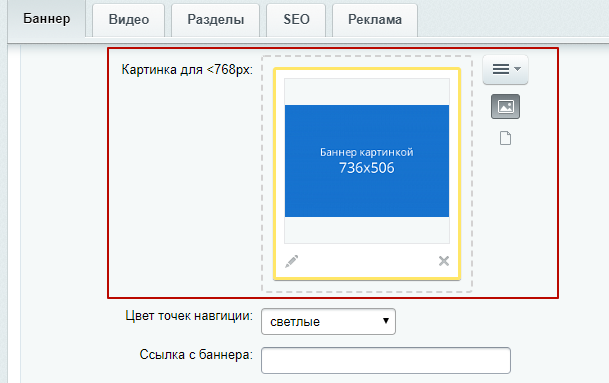Screen dimensions: 609x383
Task: Remove the uploaded banner image with X
Action: pyautogui.click(x=444, y=261)
